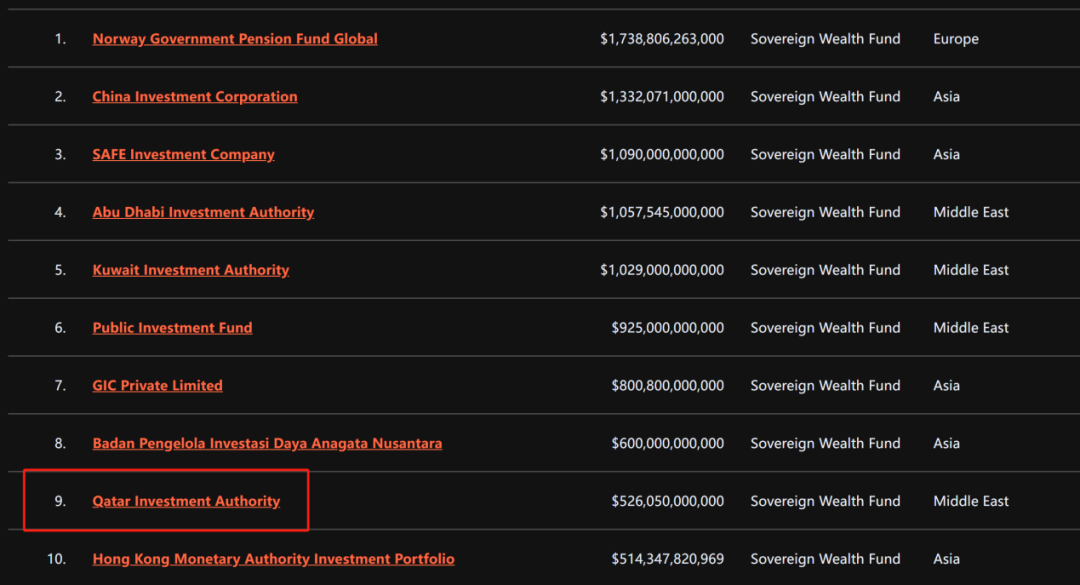Click Sovereign Wealth Fund type in Public Investment Fund row
1080x585 pixels.
click(825, 329)
